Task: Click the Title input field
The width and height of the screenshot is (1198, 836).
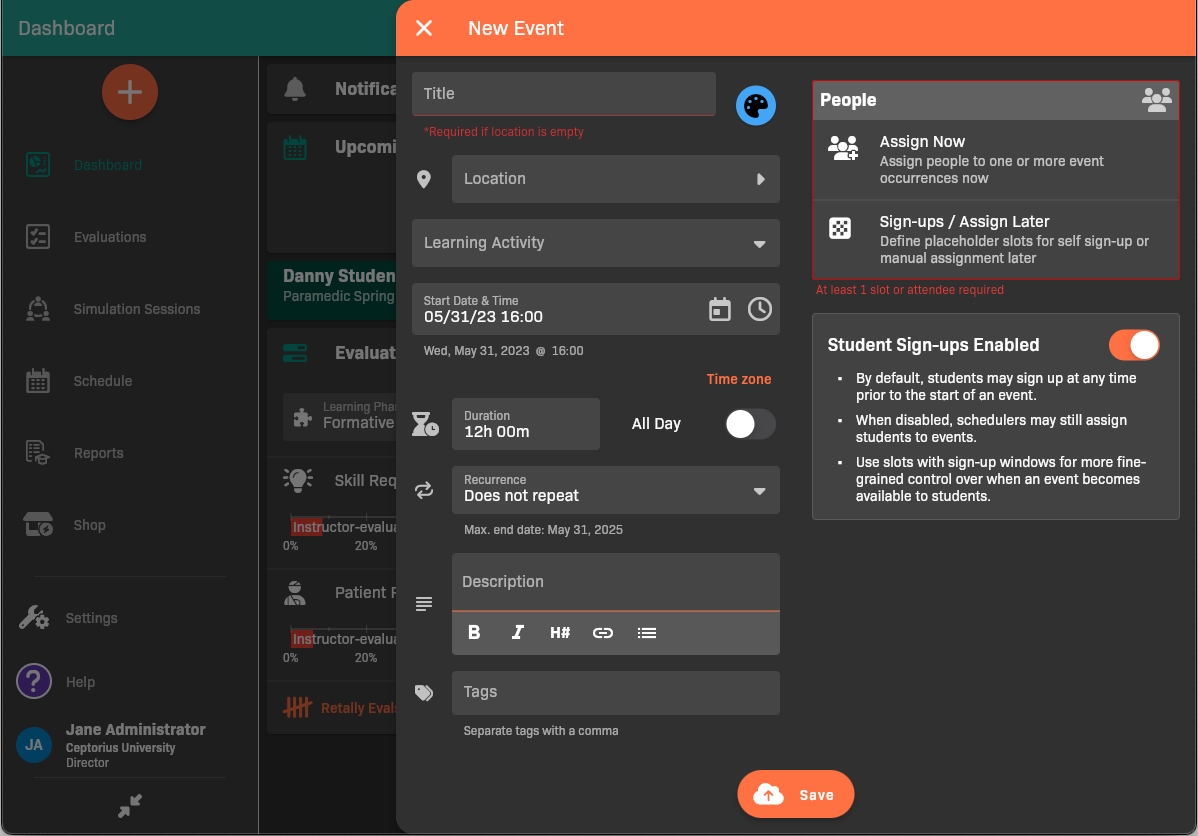Action: pyautogui.click(x=564, y=94)
